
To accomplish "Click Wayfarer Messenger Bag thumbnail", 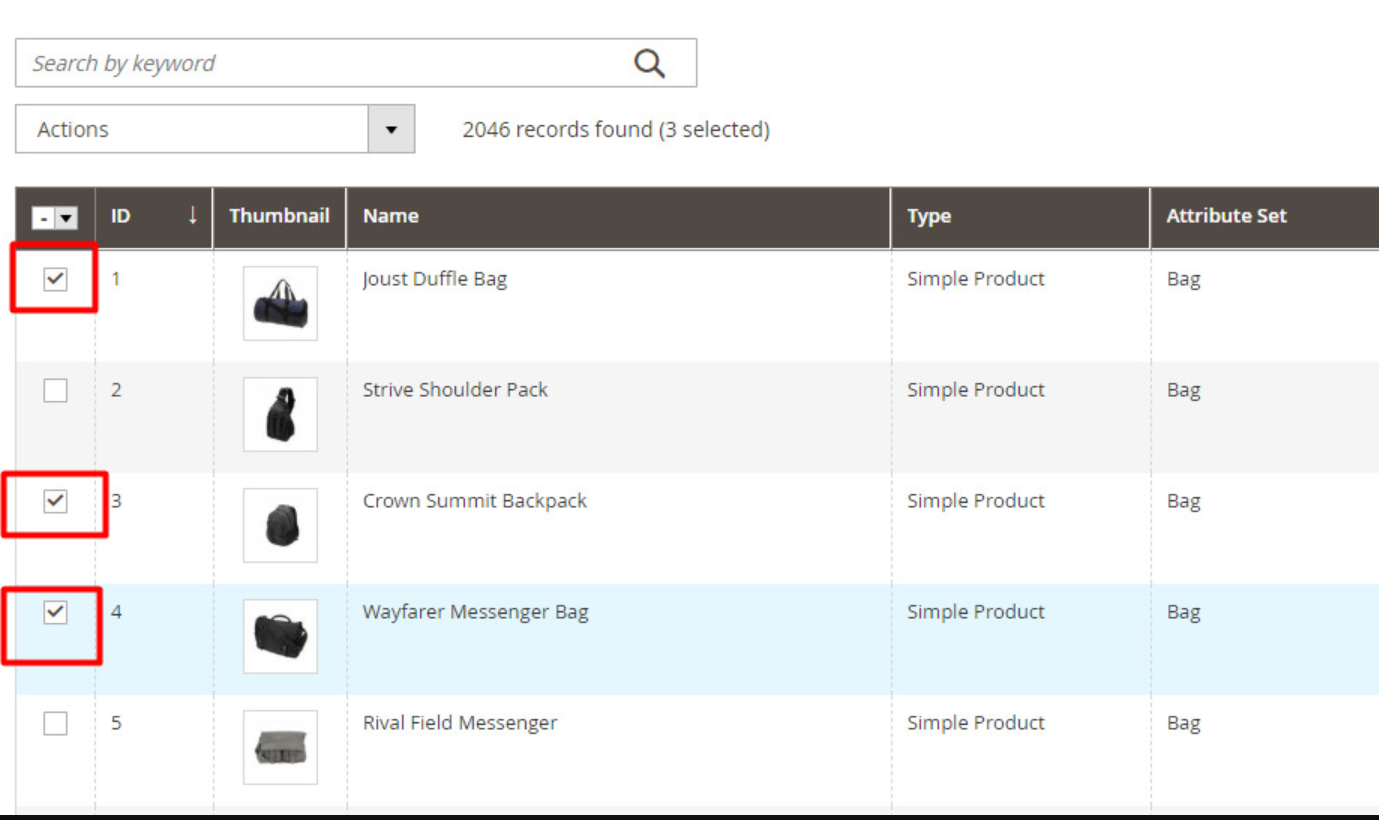I will click(280, 636).
